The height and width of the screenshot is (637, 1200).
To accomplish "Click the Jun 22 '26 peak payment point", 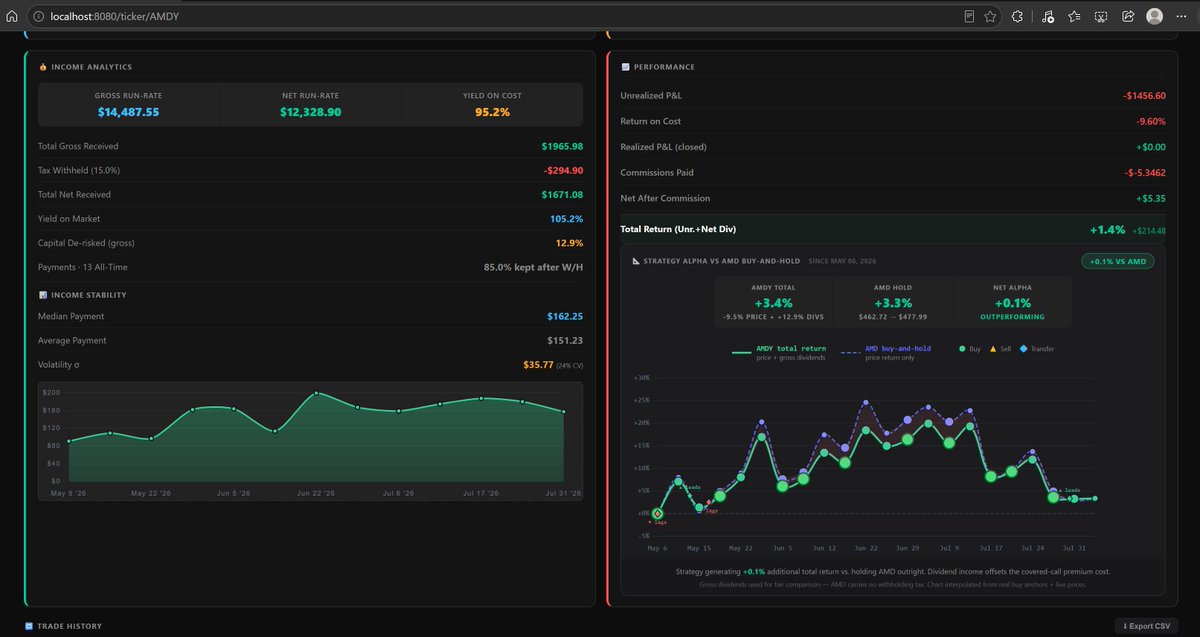I will [x=316, y=393].
